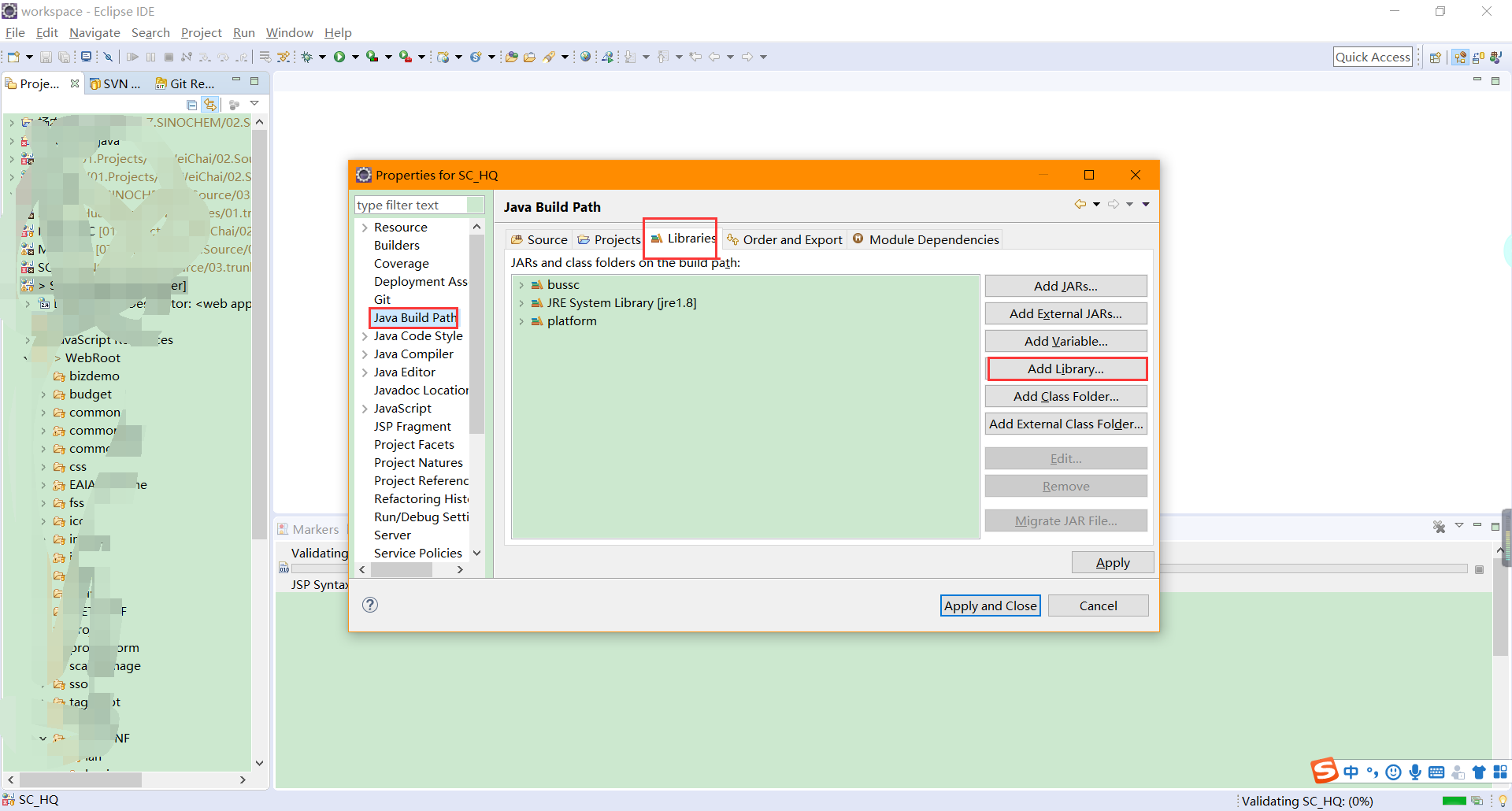Switch Sogou input between Chinese and English
Image resolution: width=1512 pixels, height=811 pixels.
pos(1350,772)
